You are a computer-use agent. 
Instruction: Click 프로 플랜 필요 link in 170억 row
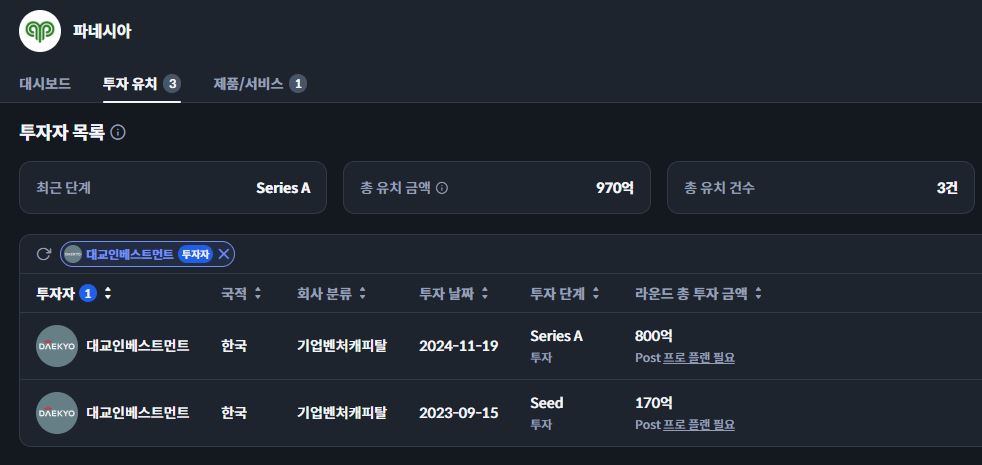(x=699, y=424)
